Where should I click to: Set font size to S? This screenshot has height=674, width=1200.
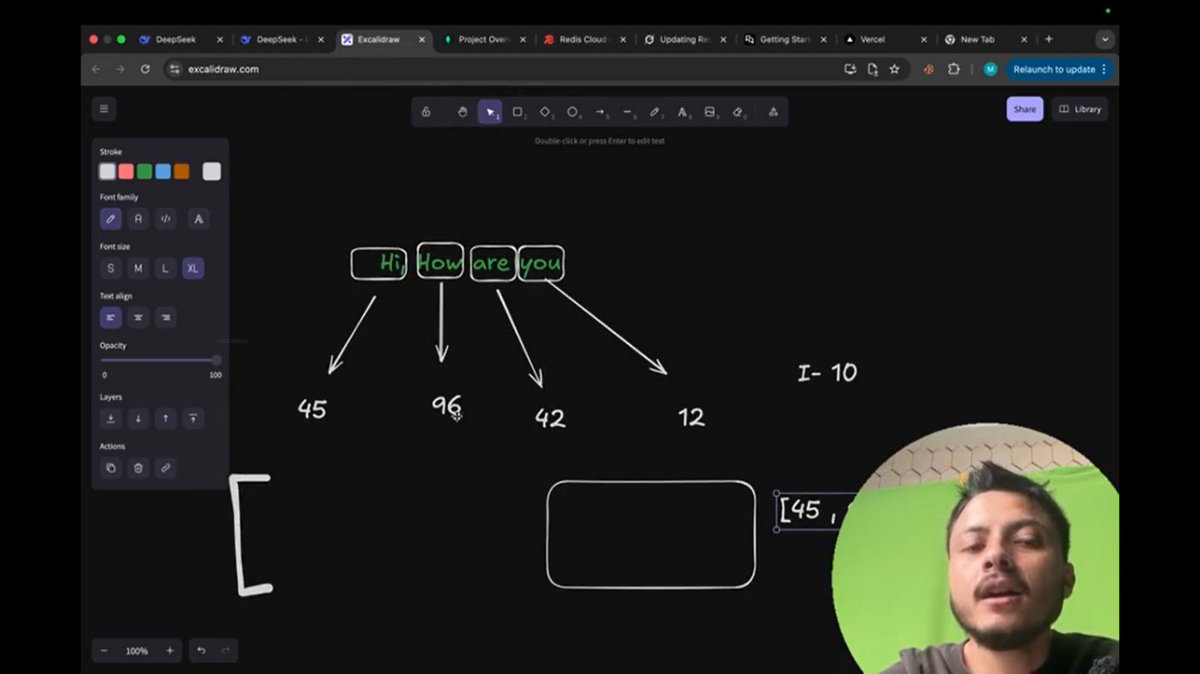point(111,268)
